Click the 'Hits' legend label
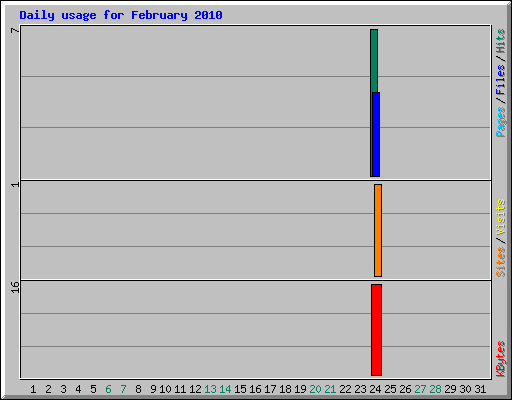Screen dimensions: 512x400 [x=501, y=41]
